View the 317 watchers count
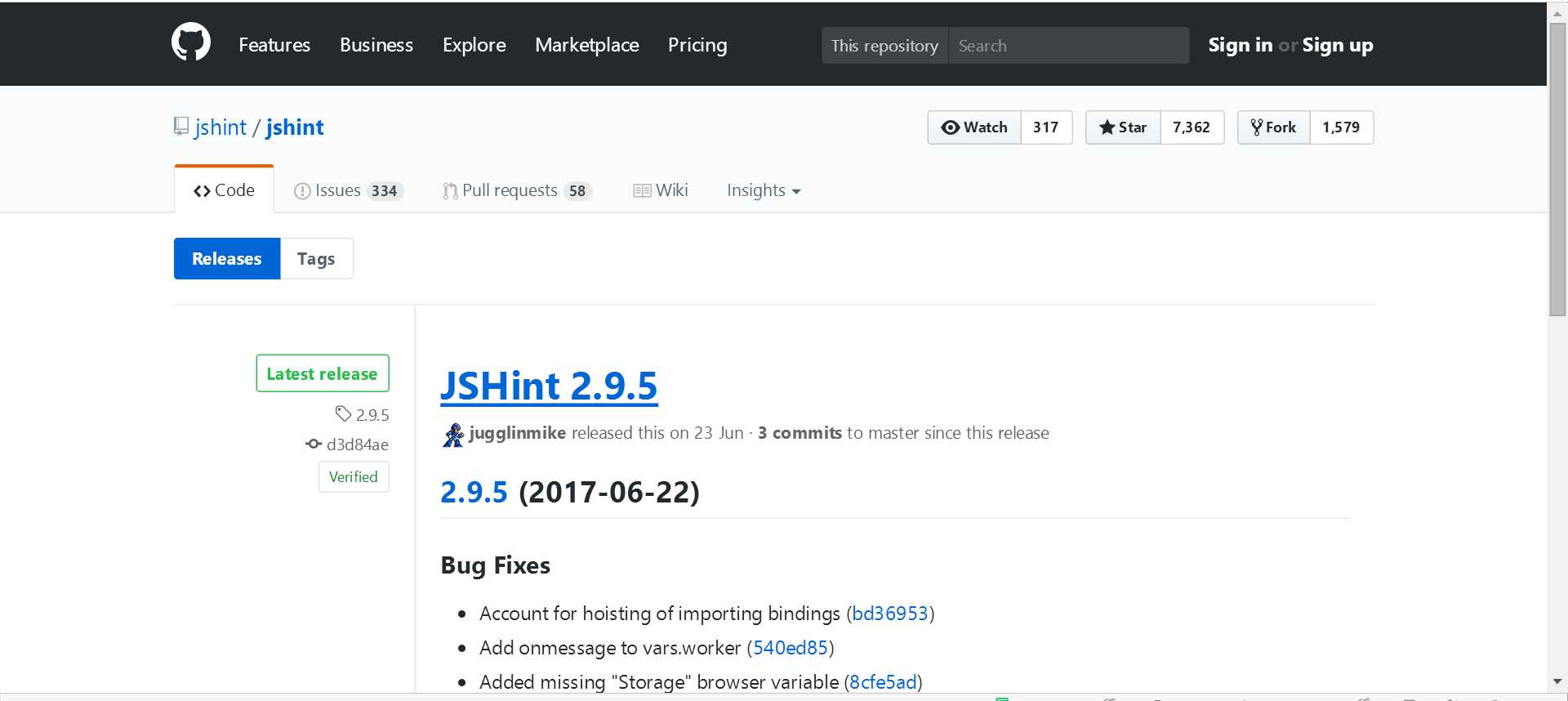1568x701 pixels. pyautogui.click(x=1046, y=127)
